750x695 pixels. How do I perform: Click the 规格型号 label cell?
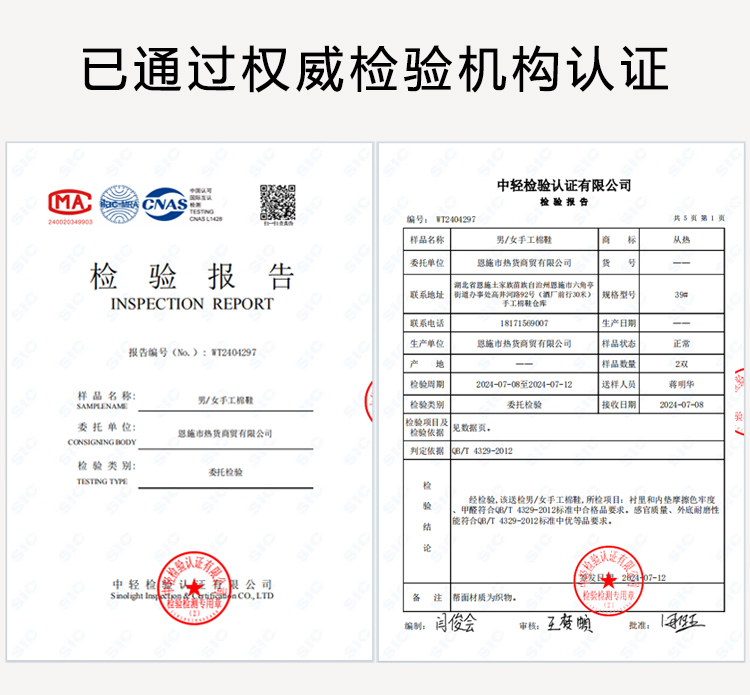(x=619, y=295)
